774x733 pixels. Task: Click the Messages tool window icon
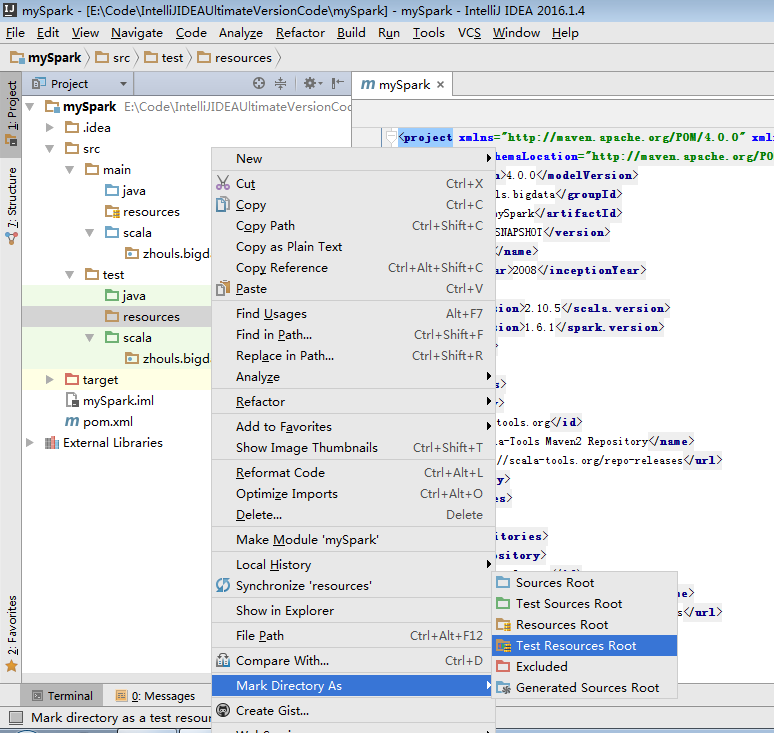(x=121, y=696)
